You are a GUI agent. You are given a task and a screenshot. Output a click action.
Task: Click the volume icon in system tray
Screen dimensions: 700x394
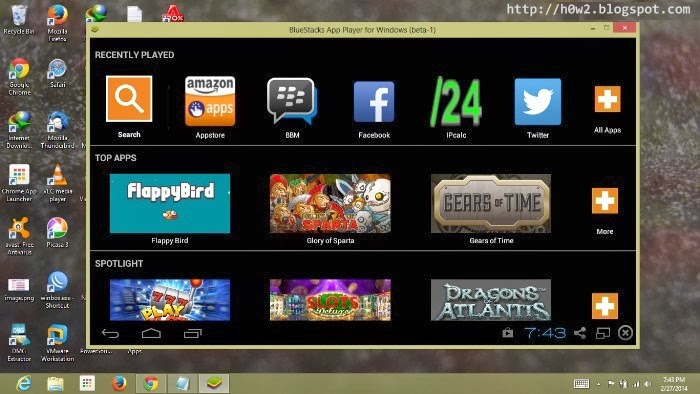pyautogui.click(x=648, y=384)
